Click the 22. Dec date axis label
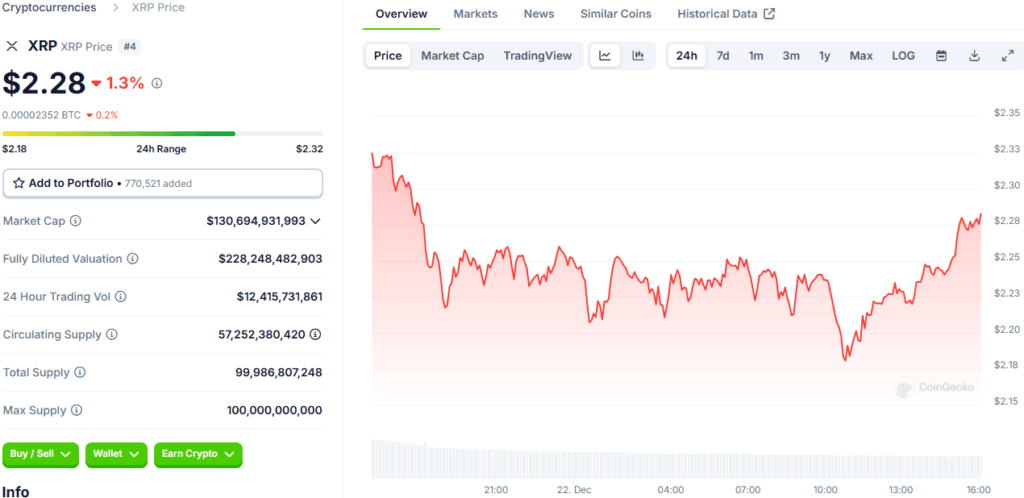The image size is (1024, 498). 574,490
